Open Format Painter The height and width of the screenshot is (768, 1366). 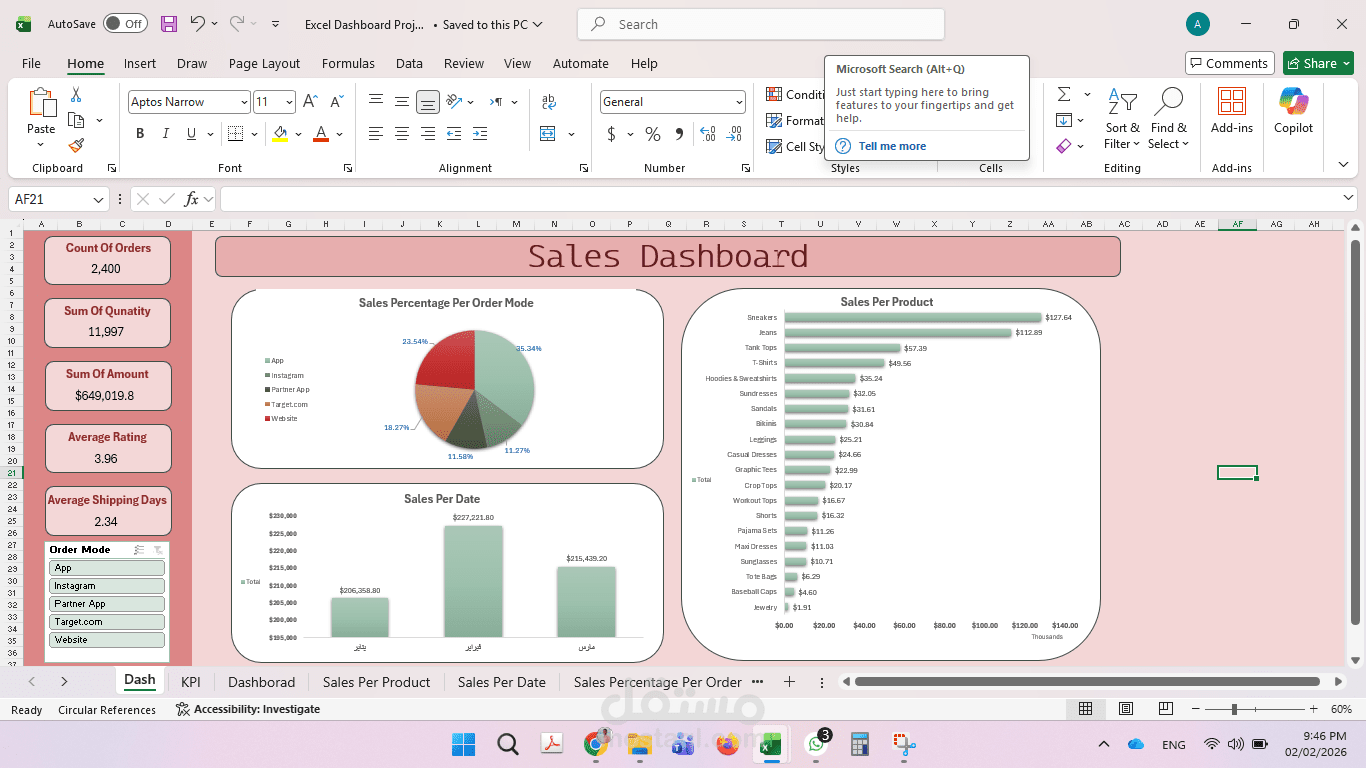(x=76, y=145)
